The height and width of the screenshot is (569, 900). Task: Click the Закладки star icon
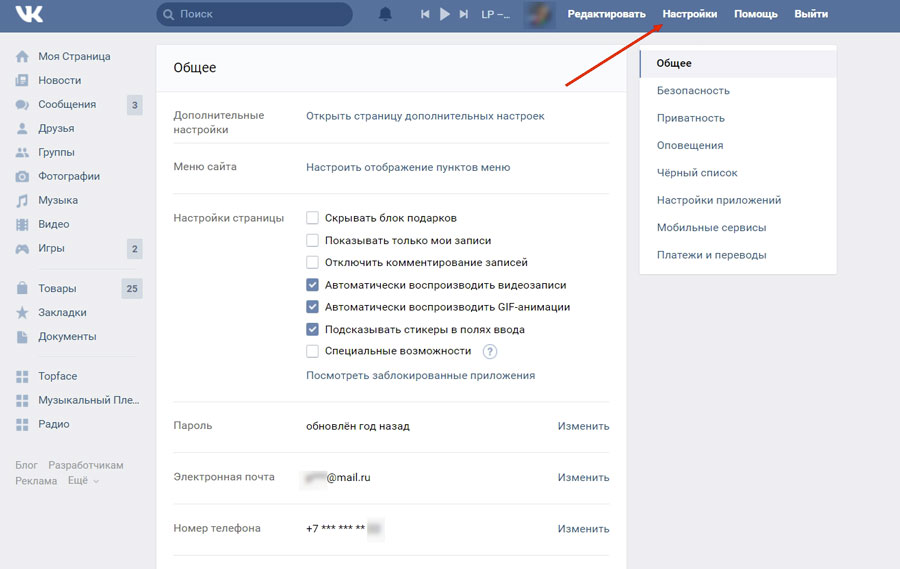click(x=22, y=312)
